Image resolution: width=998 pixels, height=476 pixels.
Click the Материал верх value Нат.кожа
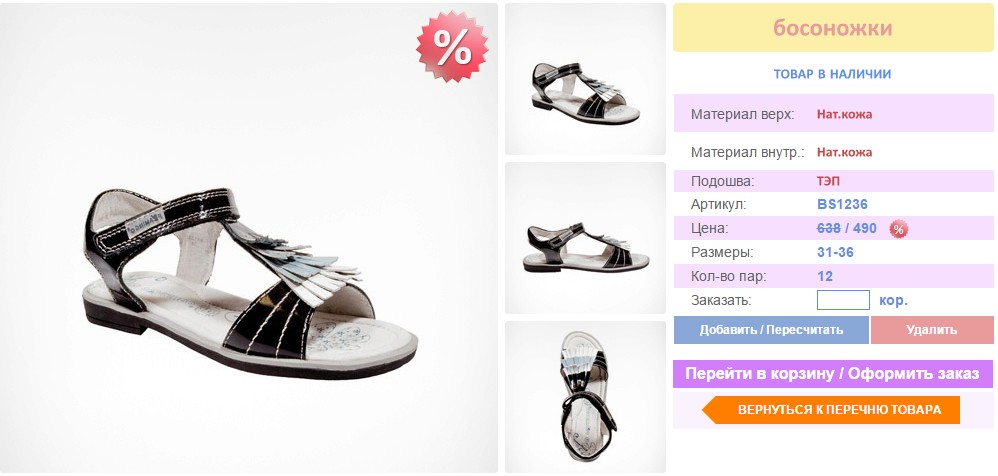[845, 115]
